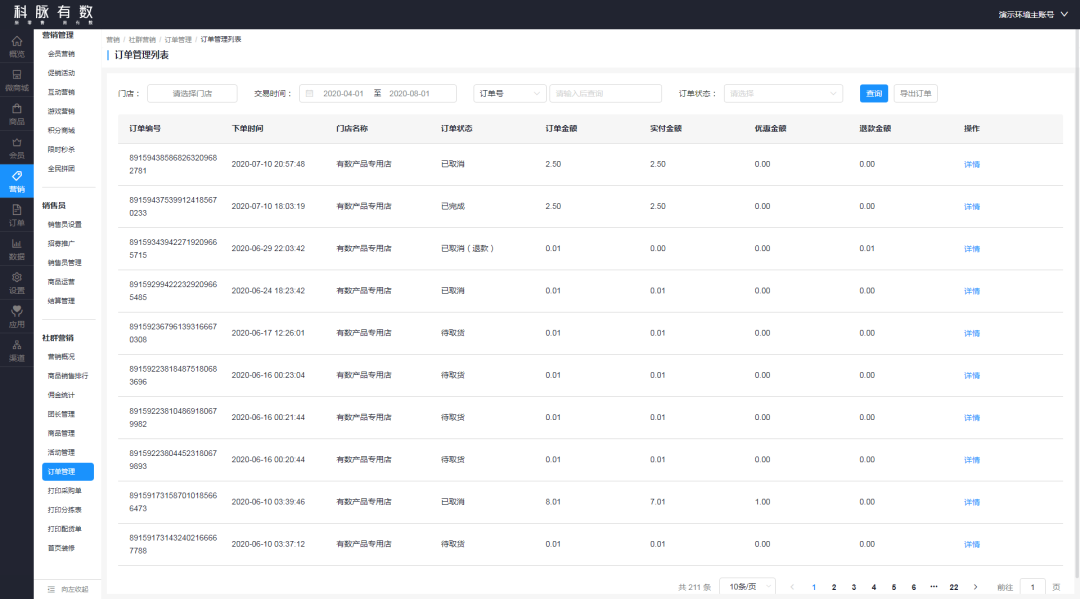Open 打印配货单 in the sidebar
Screen dimensions: 1080x599
65,529
